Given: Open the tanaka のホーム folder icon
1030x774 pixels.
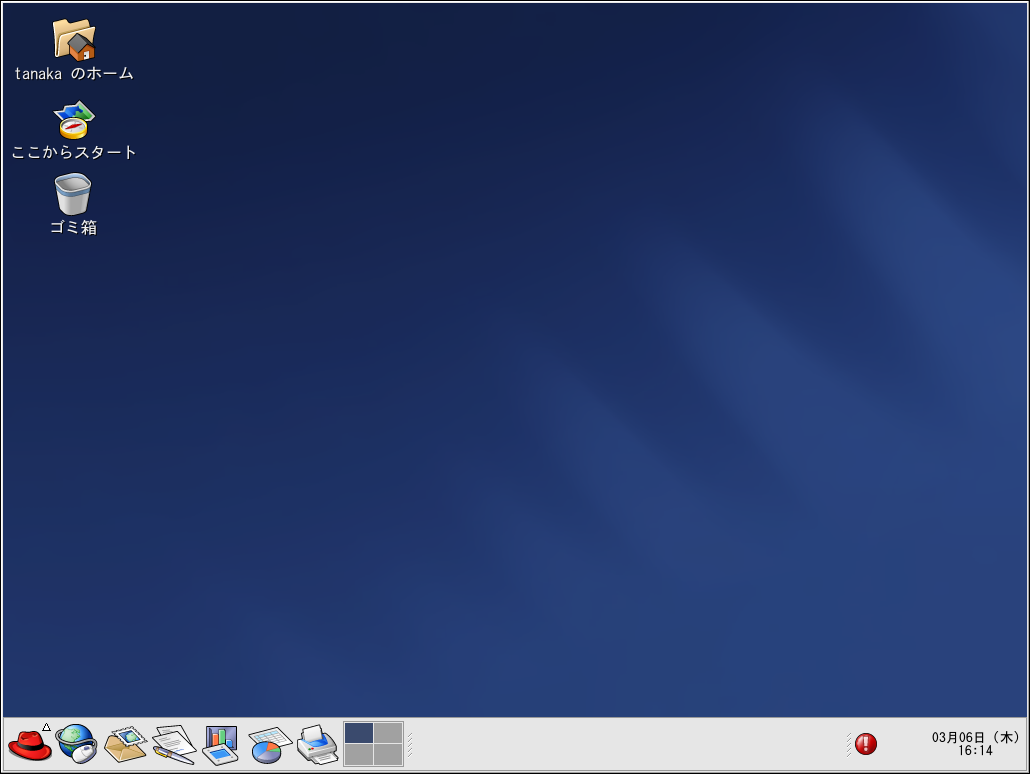Looking at the screenshot, I should pos(73,40).
